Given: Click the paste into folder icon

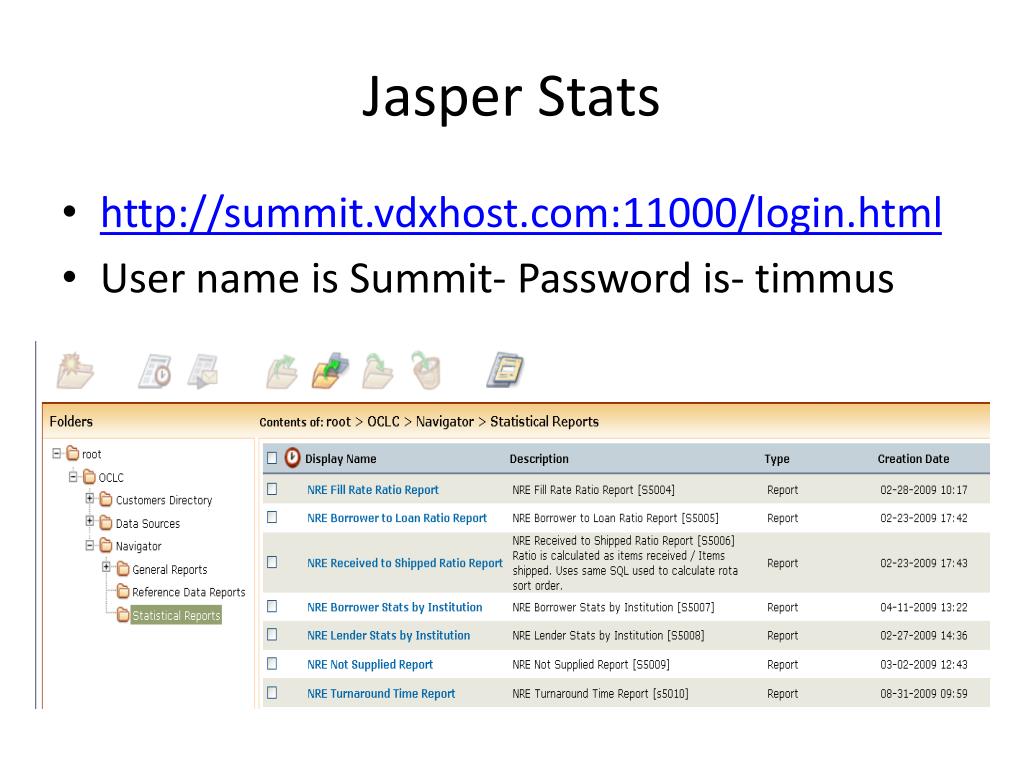Looking at the screenshot, I should coord(378,371).
